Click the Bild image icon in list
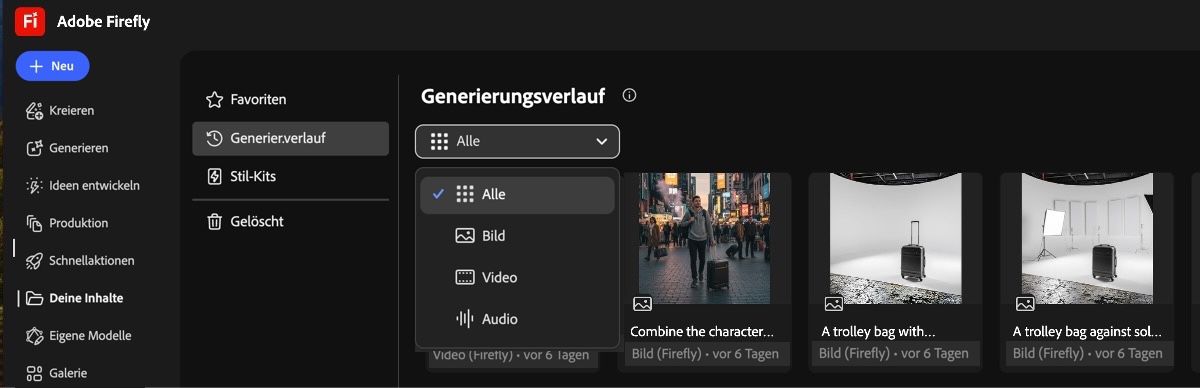 465,236
